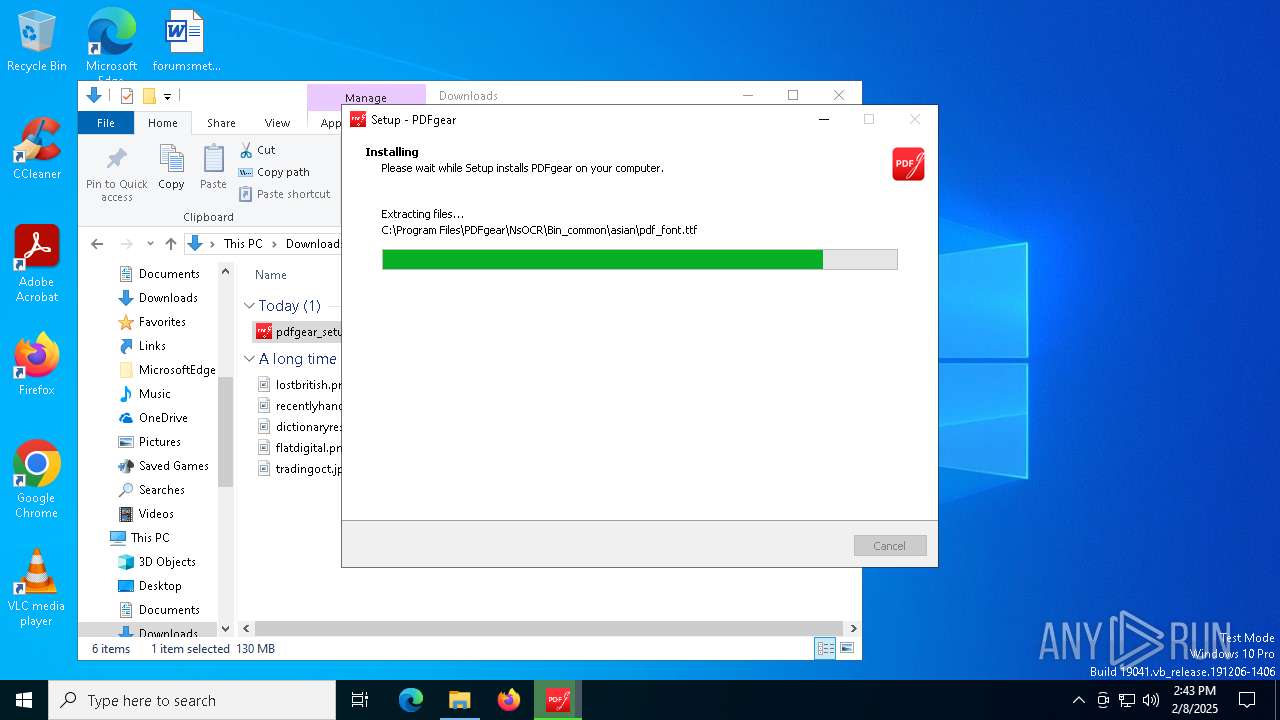Click the taskbar clock and date
The image size is (1280, 720).
[1194, 700]
